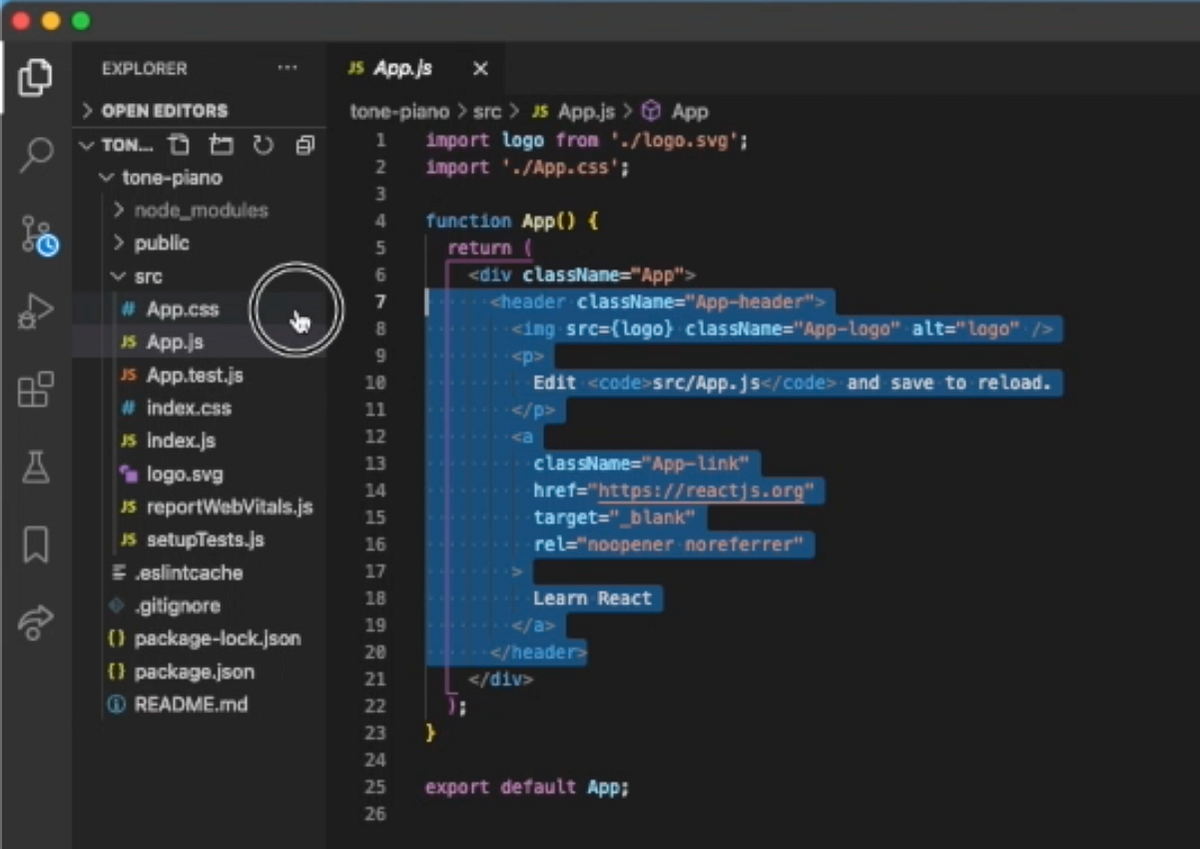Open the Search icon in activity bar
Image resolution: width=1200 pixels, height=849 pixels.
pyautogui.click(x=36, y=155)
